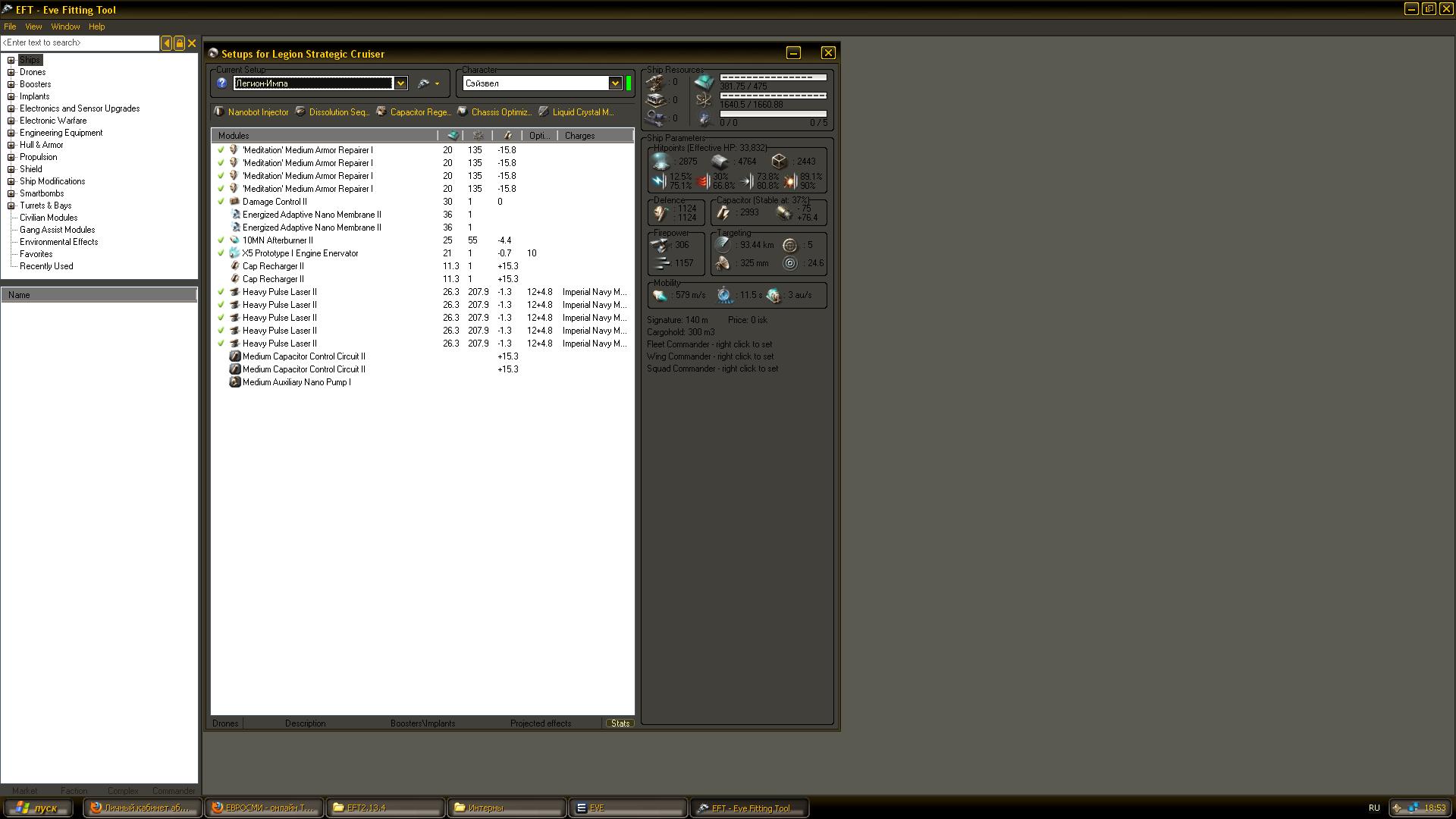
Task: Open the Window menu
Action: click(65, 27)
